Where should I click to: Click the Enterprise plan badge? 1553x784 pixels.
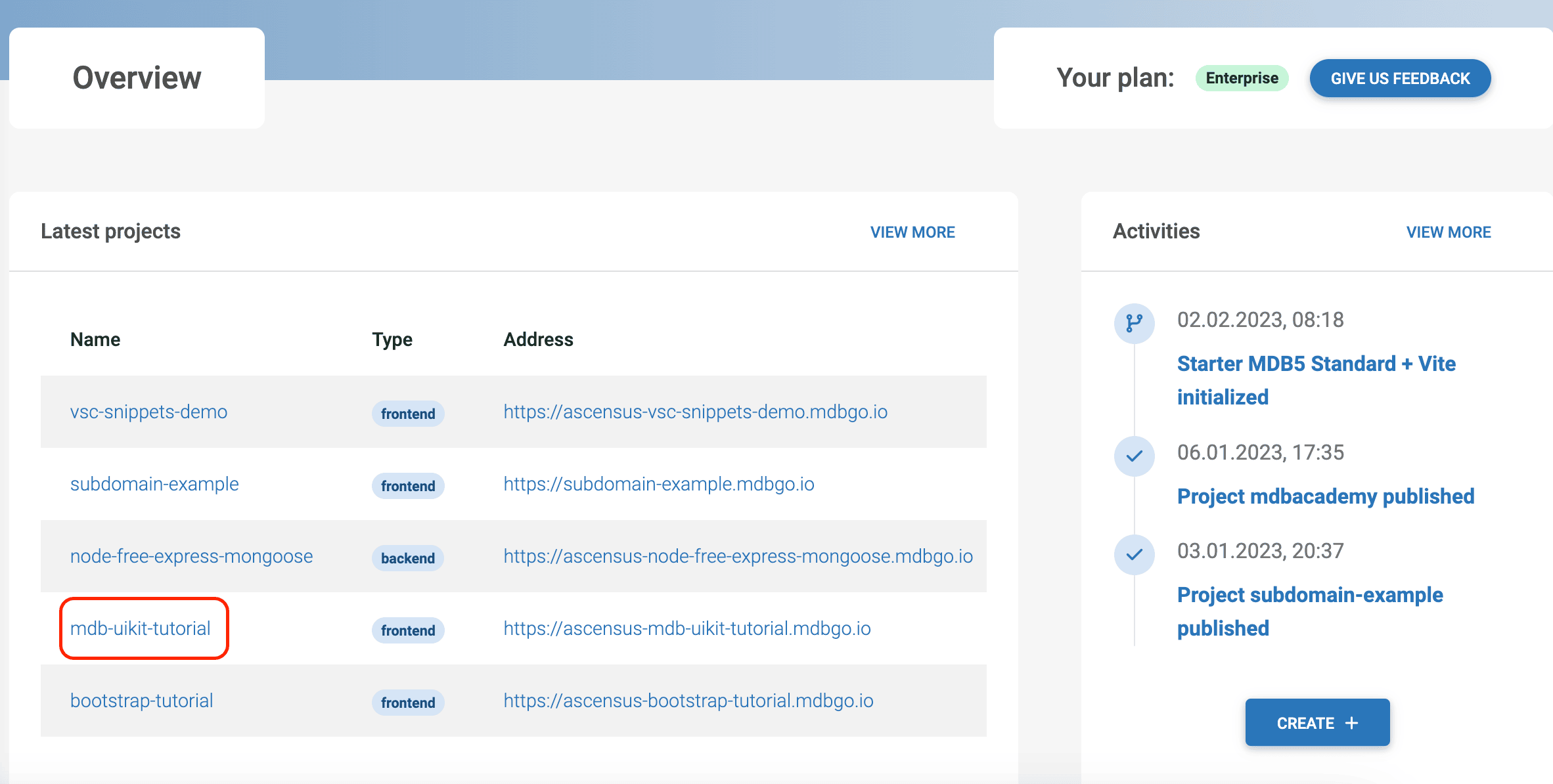1242,78
